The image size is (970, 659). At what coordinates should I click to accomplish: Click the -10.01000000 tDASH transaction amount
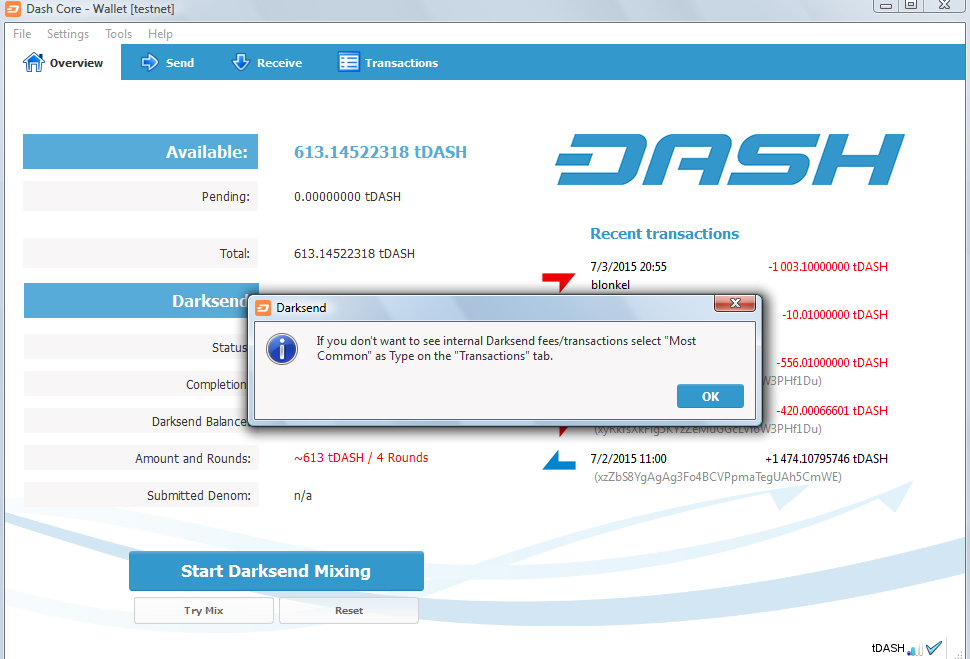pyautogui.click(x=835, y=315)
